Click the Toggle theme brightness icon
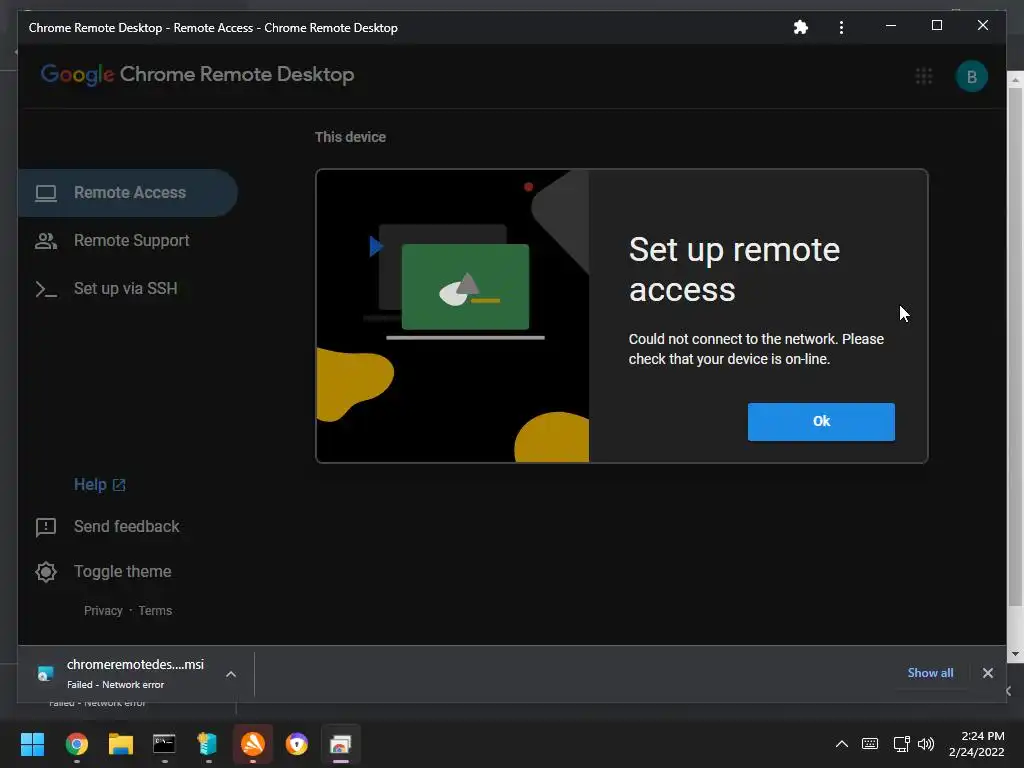This screenshot has width=1024, height=768. (x=46, y=572)
